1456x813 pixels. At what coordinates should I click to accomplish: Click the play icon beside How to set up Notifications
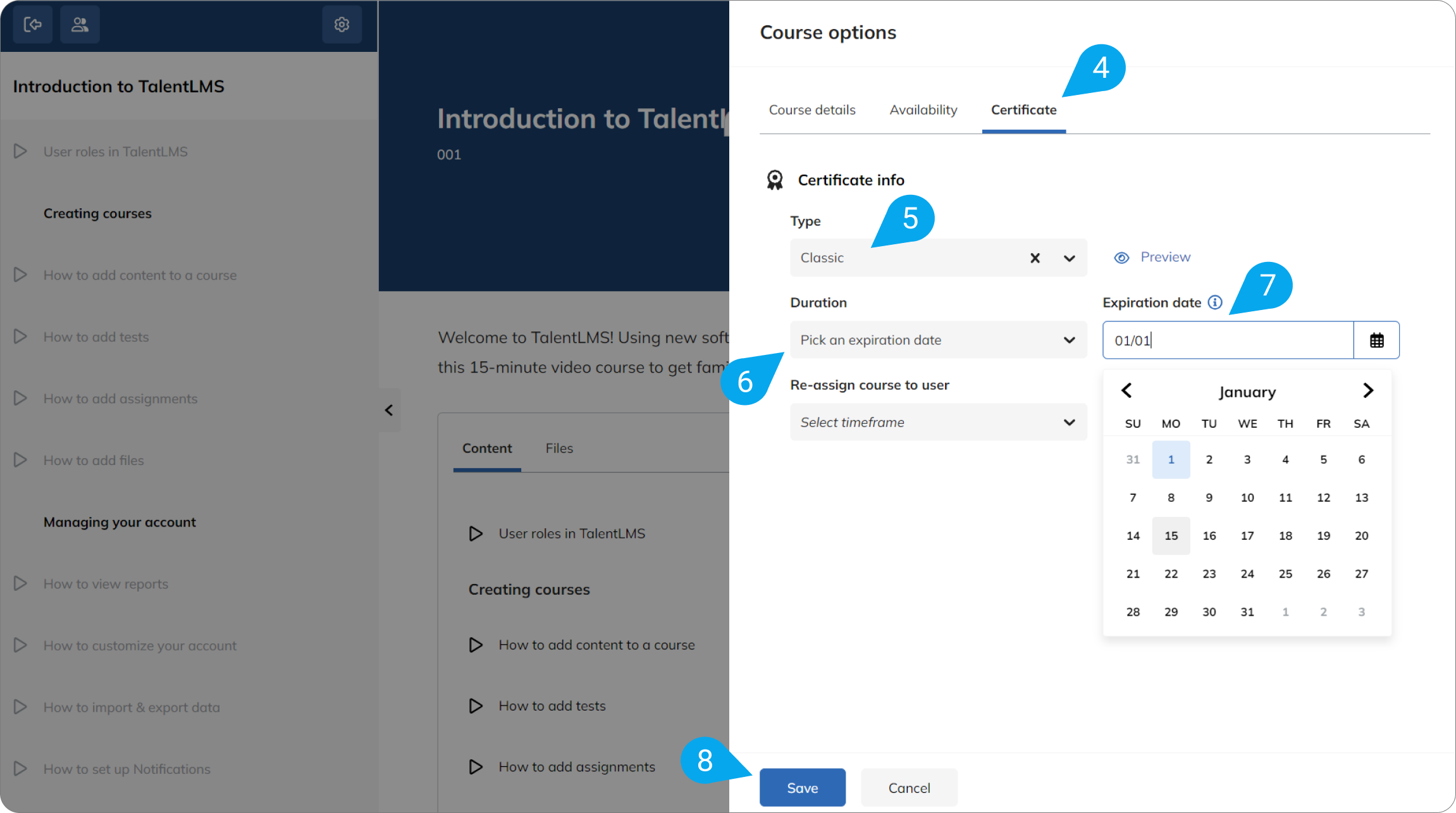[x=20, y=769]
